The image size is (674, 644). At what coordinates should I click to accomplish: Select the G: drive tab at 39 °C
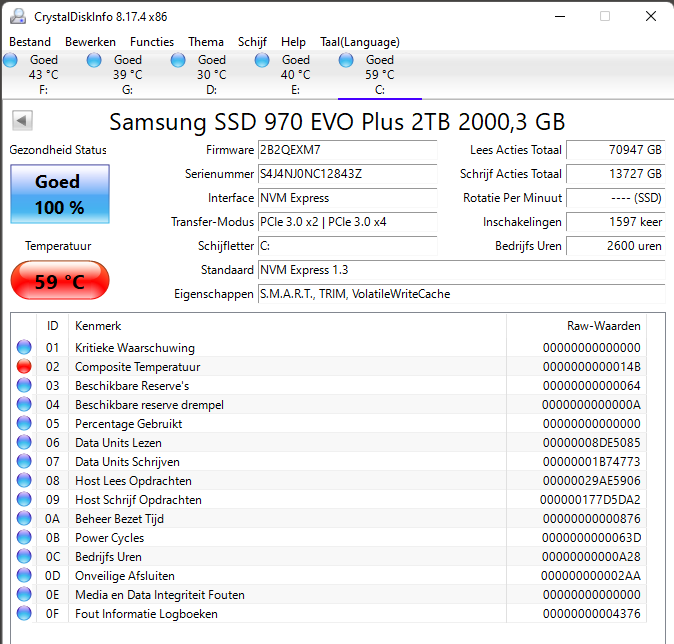127,75
